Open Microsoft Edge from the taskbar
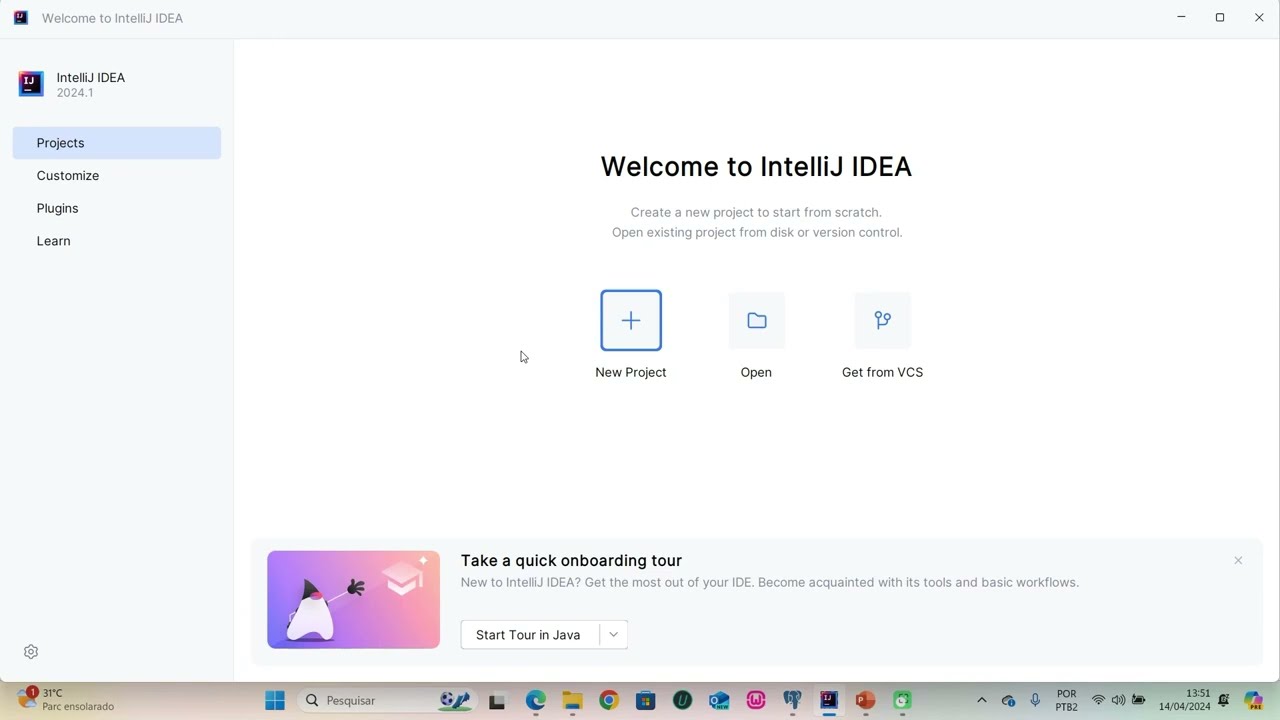The width and height of the screenshot is (1280, 720). pyautogui.click(x=536, y=700)
